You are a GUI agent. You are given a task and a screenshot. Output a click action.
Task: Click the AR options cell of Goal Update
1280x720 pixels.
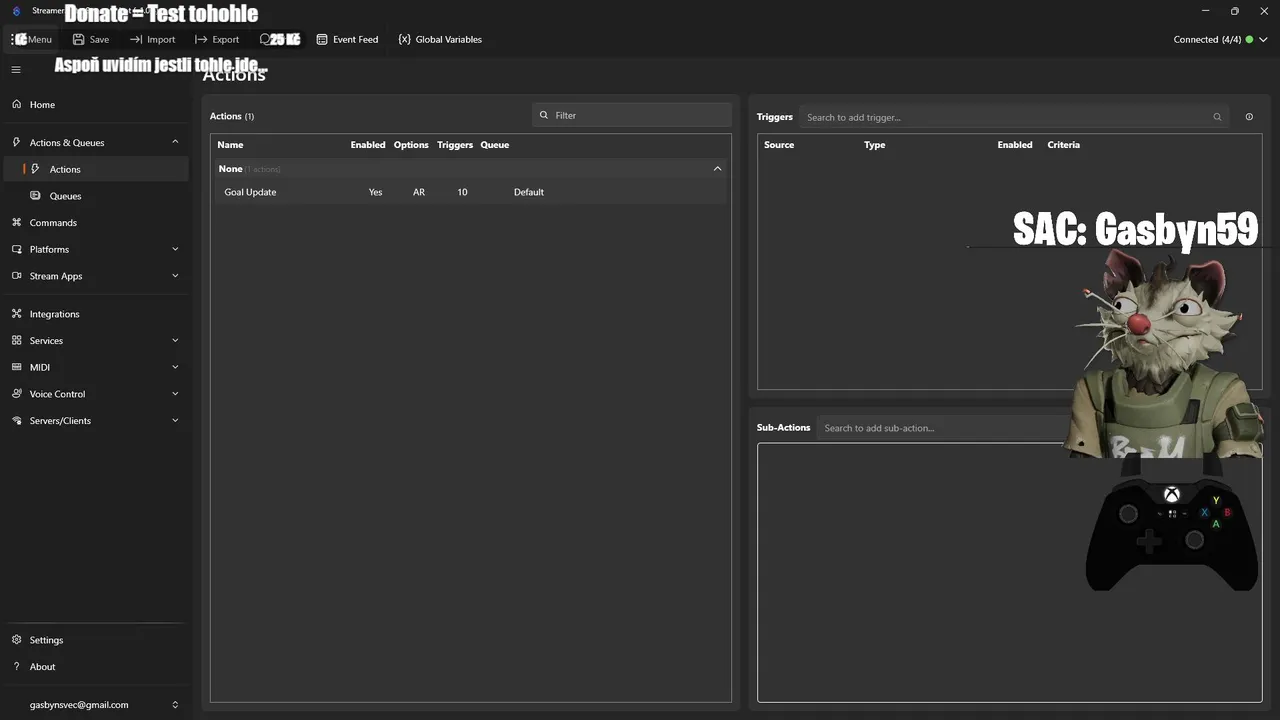pyautogui.click(x=419, y=192)
